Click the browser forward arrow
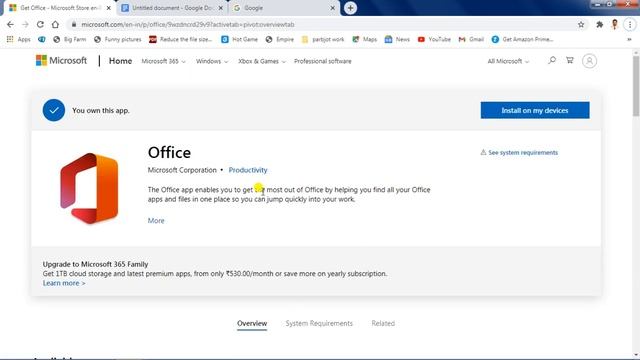640x360 pixels. click(x=25, y=24)
